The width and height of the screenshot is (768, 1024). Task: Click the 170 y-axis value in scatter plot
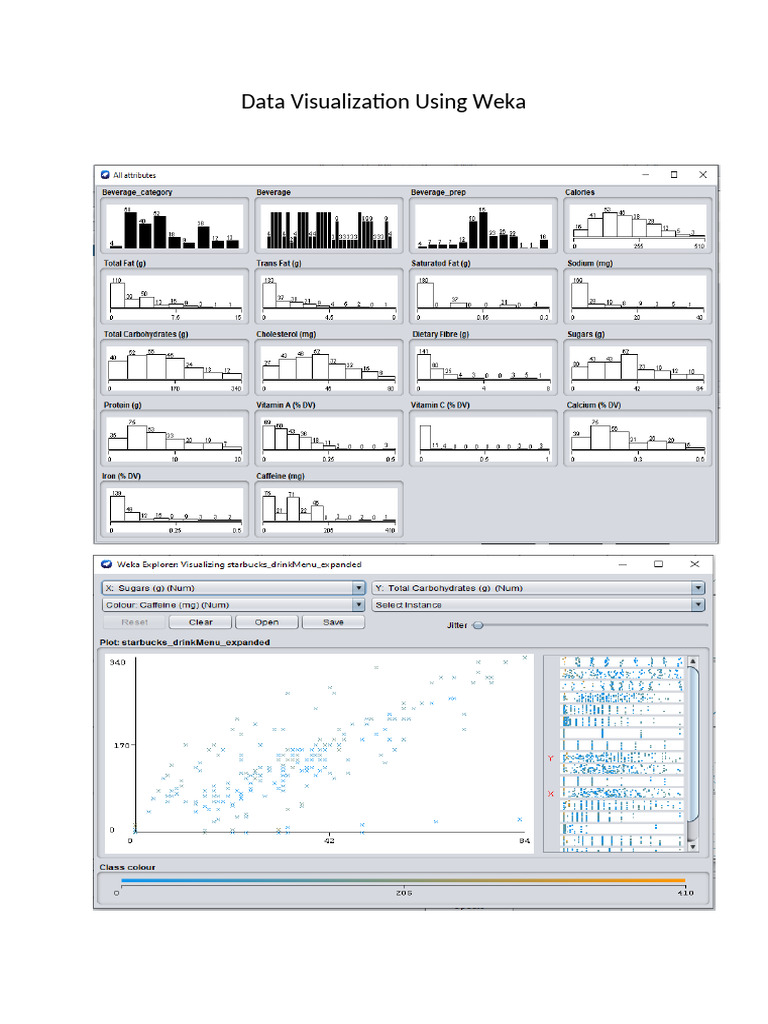pos(121,745)
